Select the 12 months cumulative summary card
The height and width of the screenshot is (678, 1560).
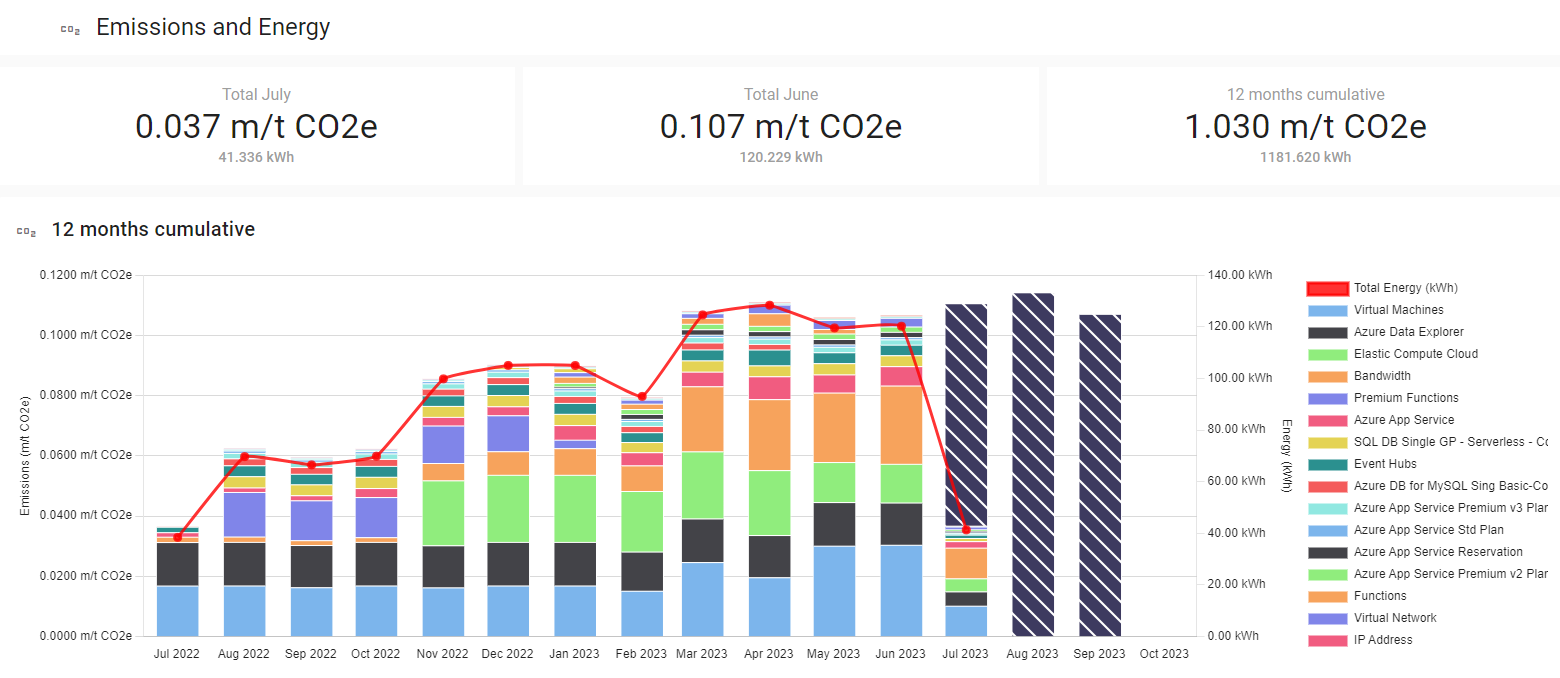pyautogui.click(x=1304, y=126)
